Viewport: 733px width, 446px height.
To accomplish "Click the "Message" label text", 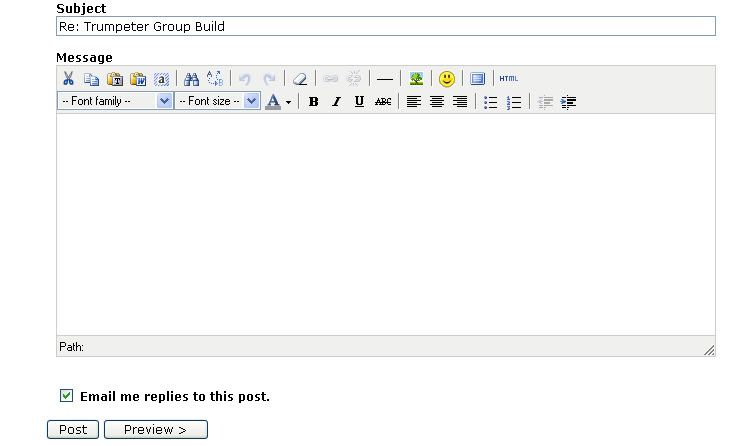I will (84, 58).
